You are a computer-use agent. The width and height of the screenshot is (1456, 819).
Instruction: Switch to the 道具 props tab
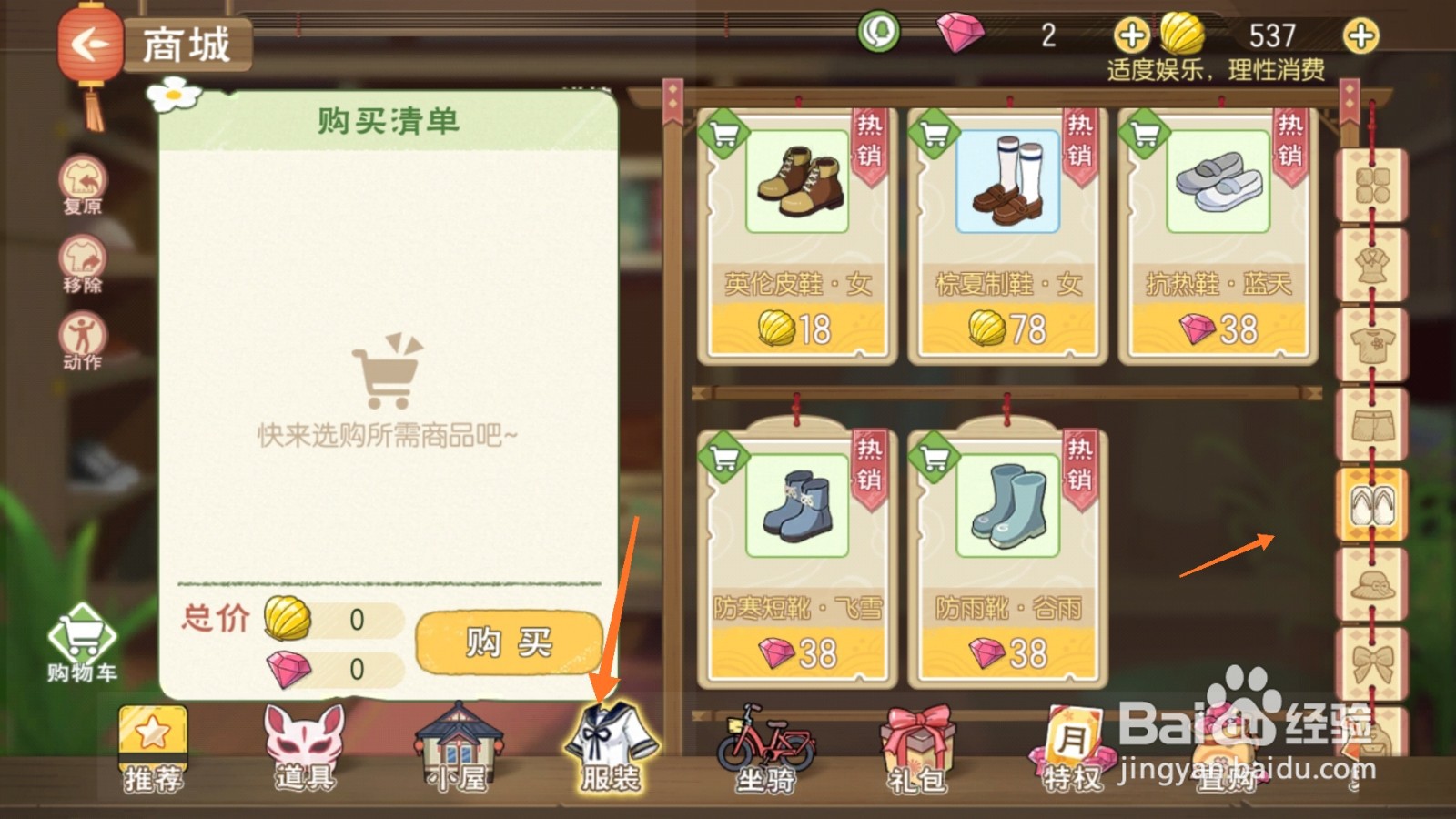306,748
